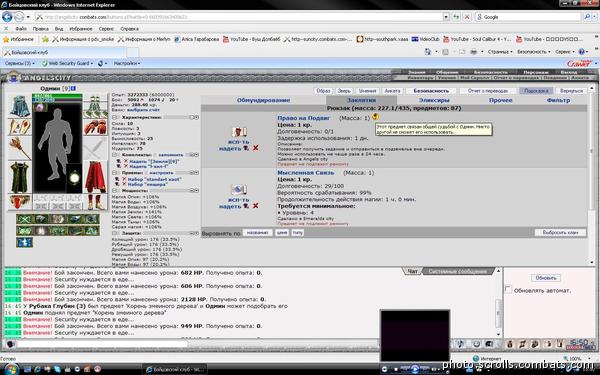
Task: Collapse the Характеристики section
Action: click(x=115, y=117)
